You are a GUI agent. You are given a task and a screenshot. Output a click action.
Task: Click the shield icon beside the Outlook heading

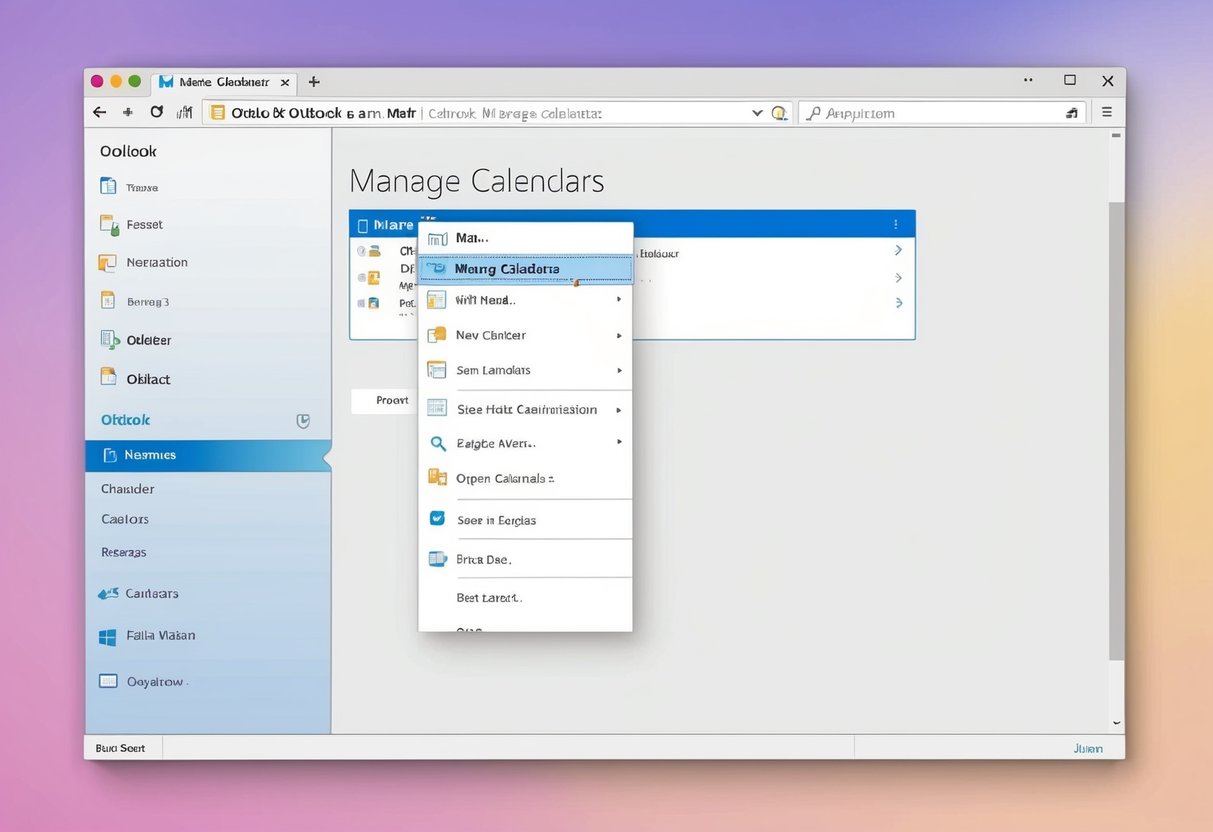pyautogui.click(x=303, y=421)
